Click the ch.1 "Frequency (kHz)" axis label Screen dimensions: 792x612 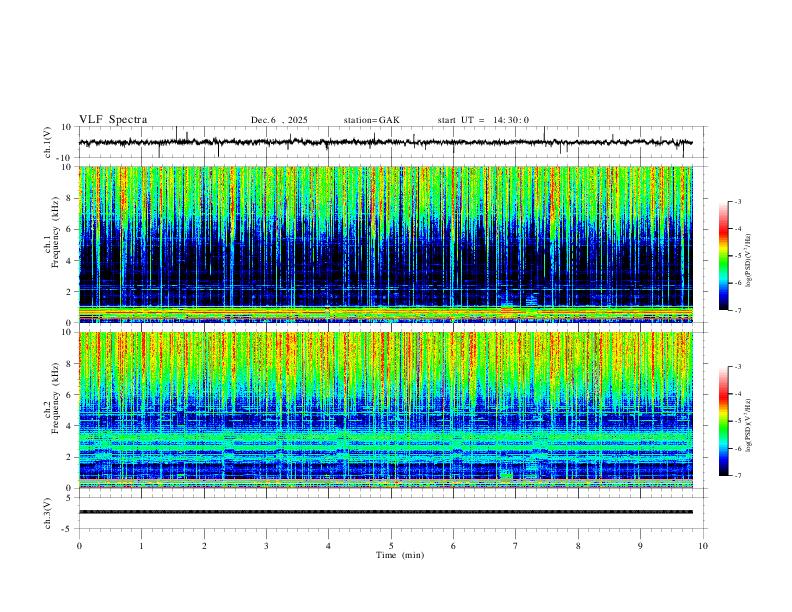[x=56, y=232]
